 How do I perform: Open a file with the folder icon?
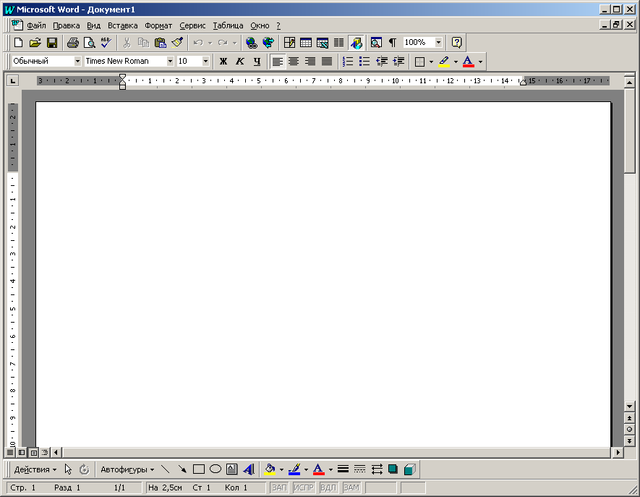[35, 42]
